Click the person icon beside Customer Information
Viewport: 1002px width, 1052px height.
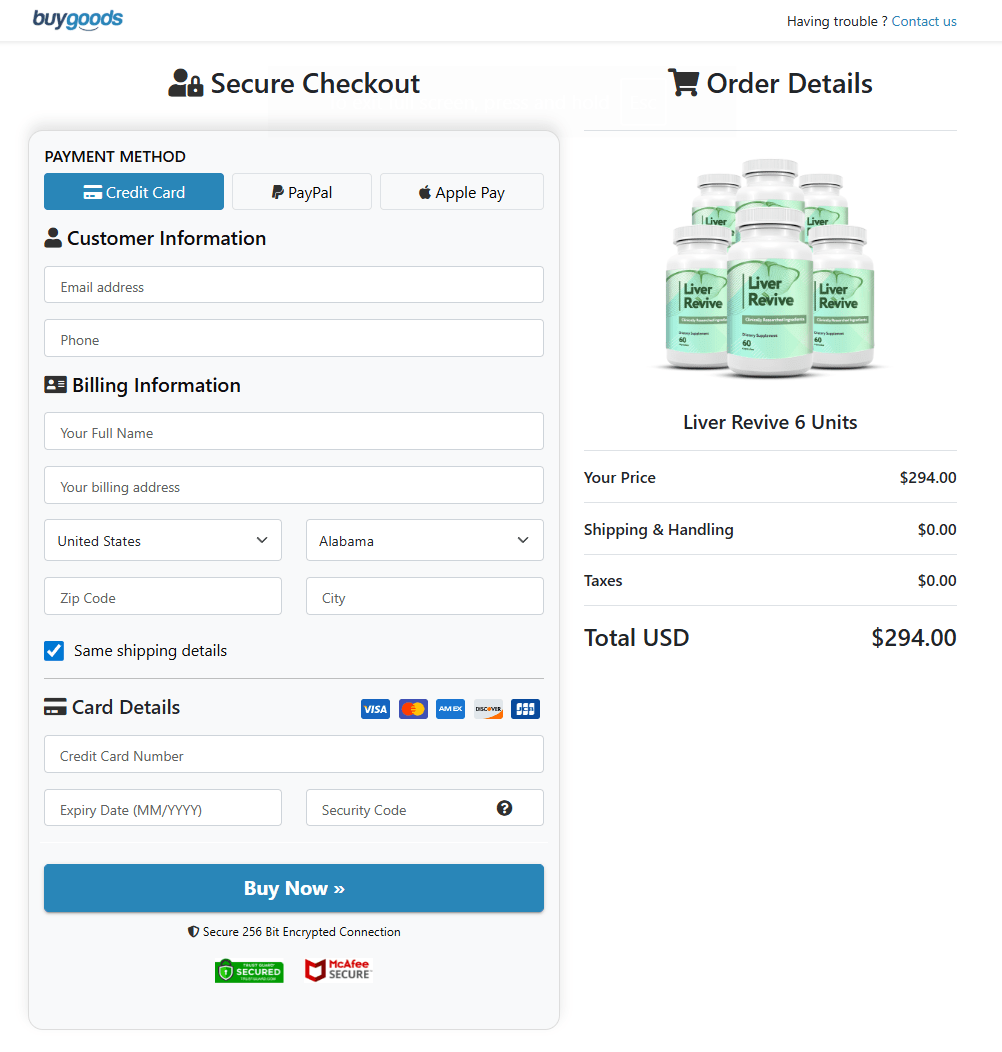click(x=53, y=237)
